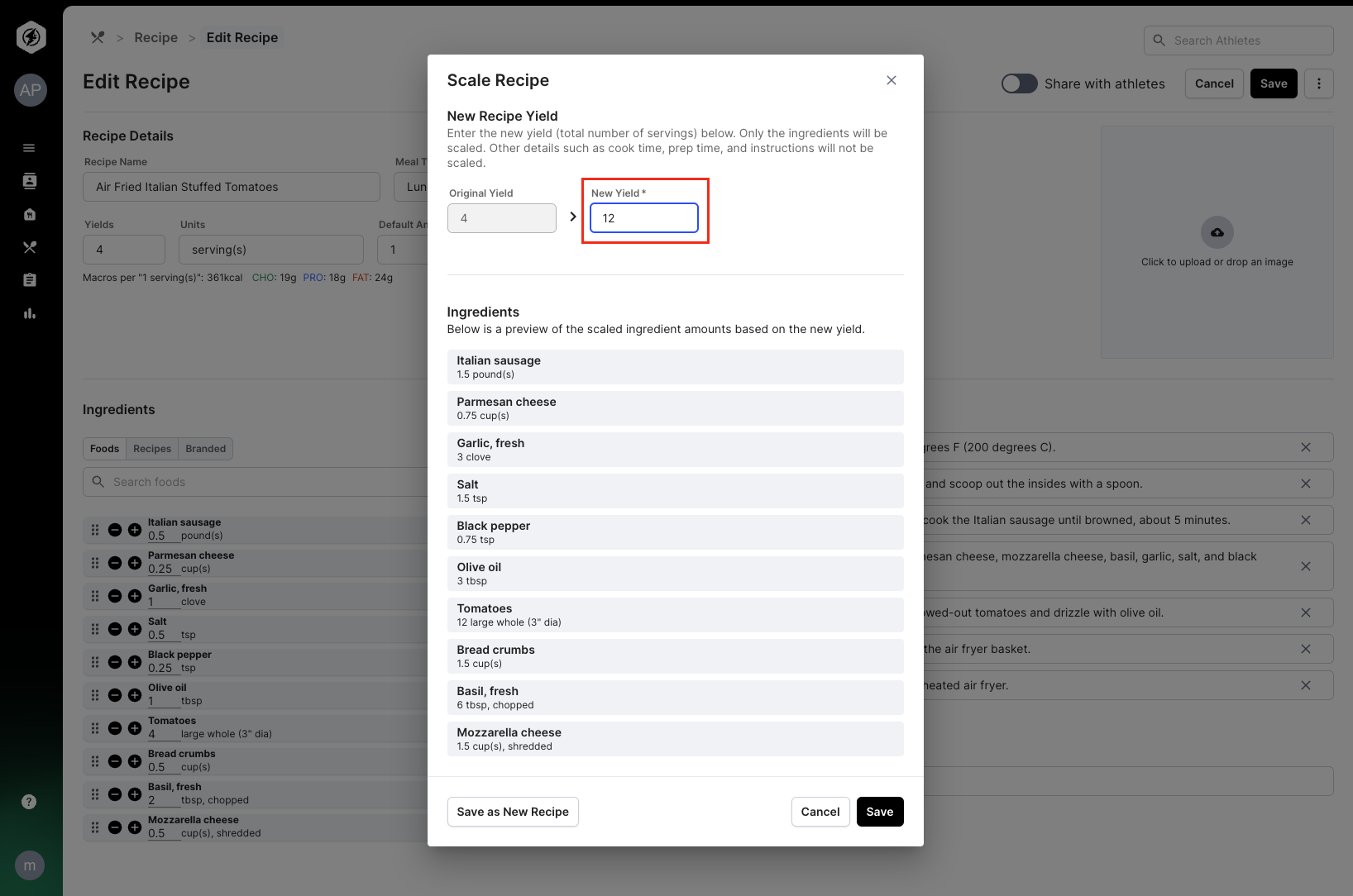Click the Yields field showing 4
The width and height of the screenshot is (1353, 896).
[124, 250]
